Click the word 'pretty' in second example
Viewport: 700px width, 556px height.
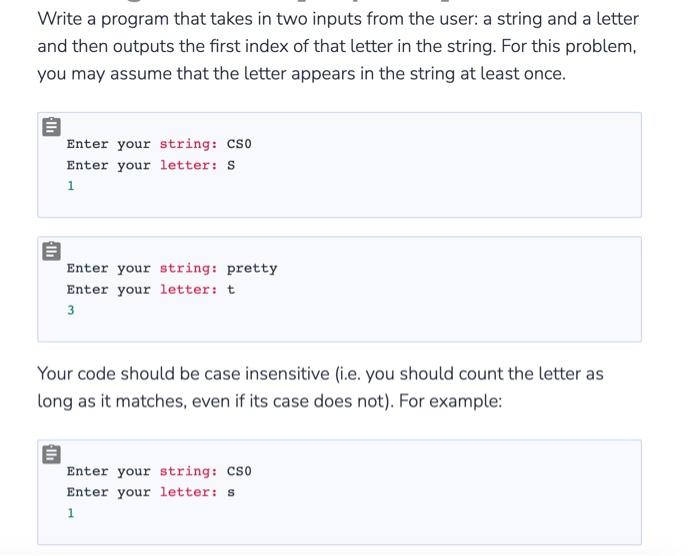point(252,268)
